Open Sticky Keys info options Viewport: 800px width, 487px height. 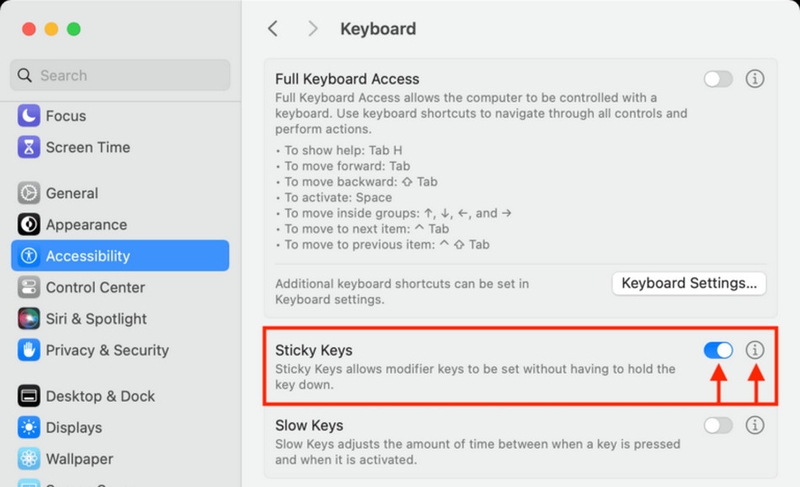click(x=755, y=350)
